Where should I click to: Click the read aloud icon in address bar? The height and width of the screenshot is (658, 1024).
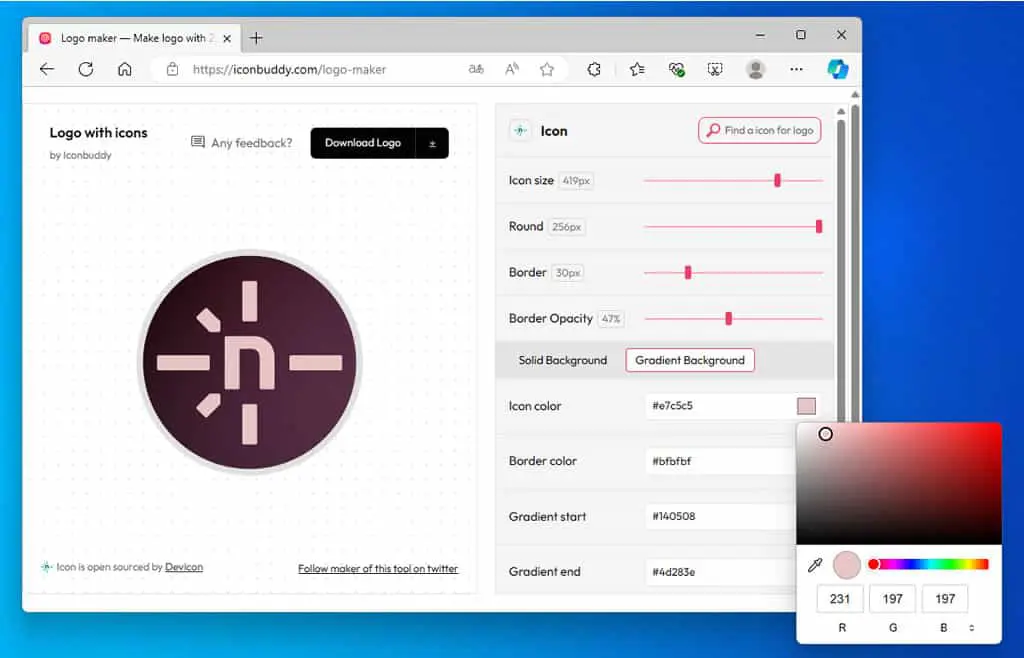[512, 69]
